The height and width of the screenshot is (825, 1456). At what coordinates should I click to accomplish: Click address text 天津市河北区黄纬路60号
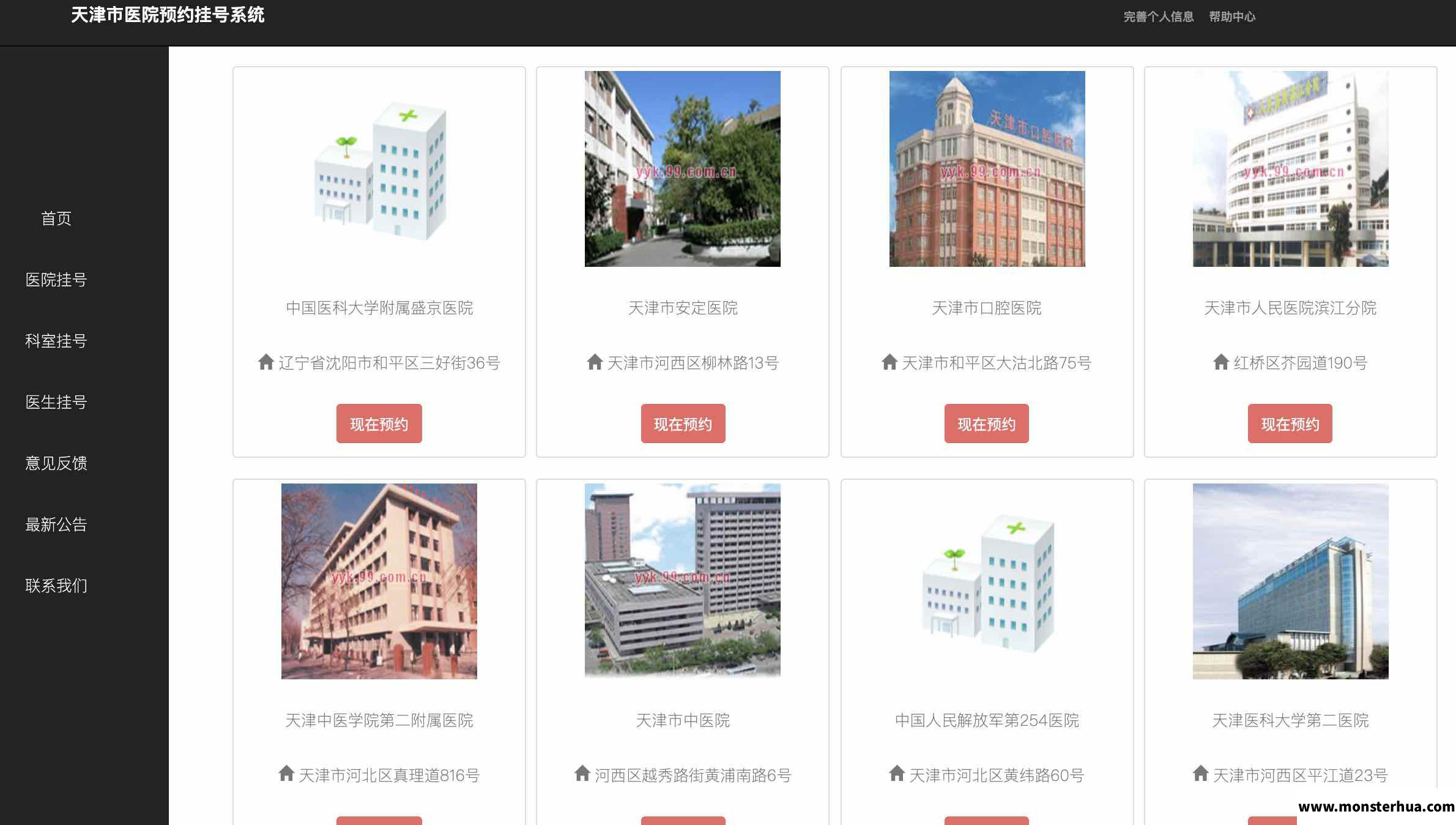(997, 775)
